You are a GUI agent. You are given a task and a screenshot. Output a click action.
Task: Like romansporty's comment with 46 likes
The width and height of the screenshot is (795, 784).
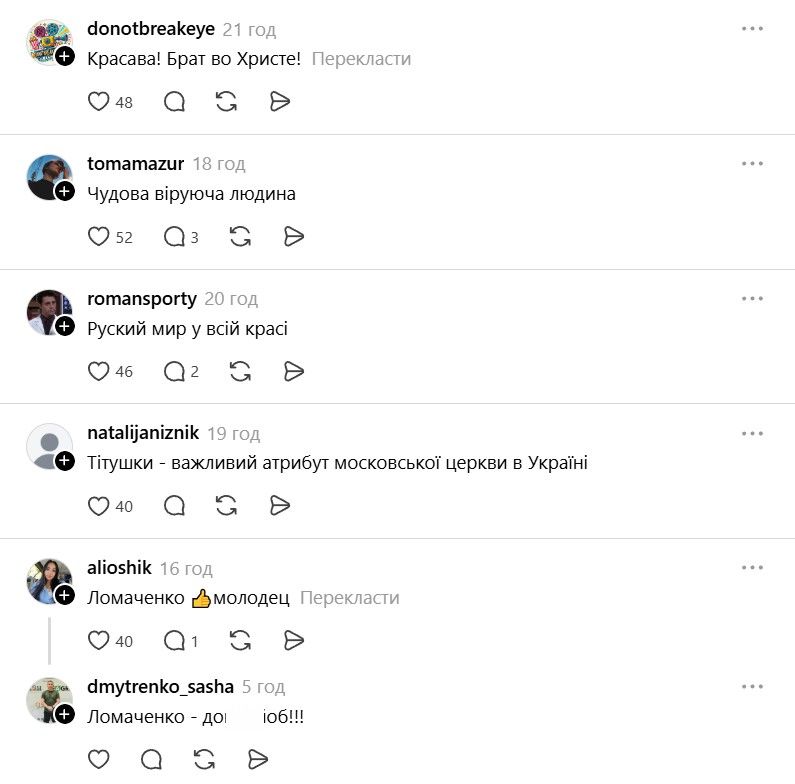coord(98,371)
